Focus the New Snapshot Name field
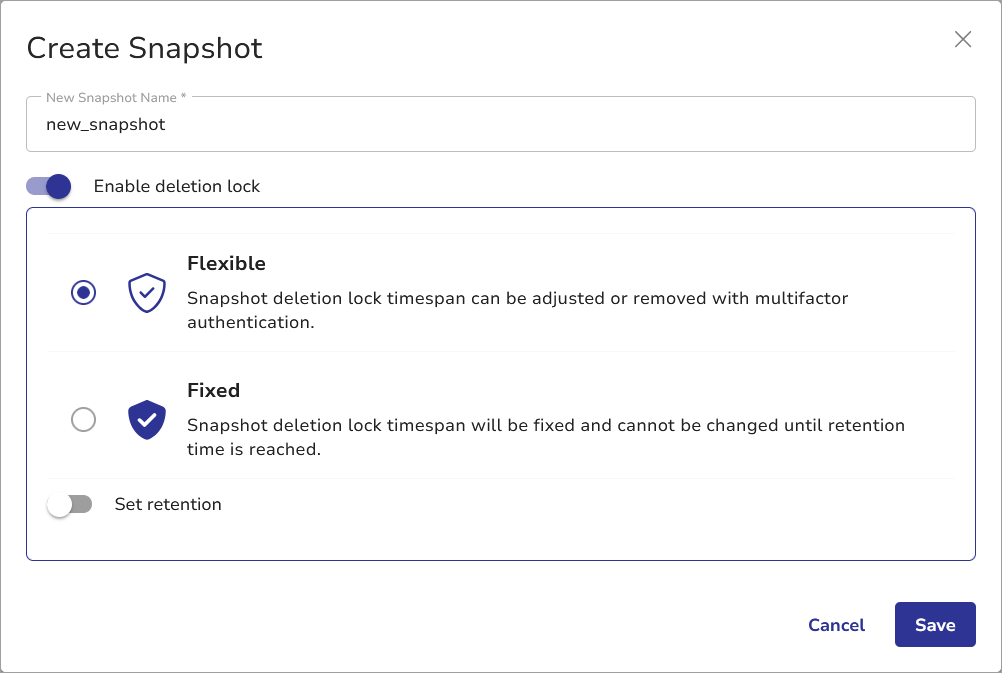1002x673 pixels. (x=500, y=125)
